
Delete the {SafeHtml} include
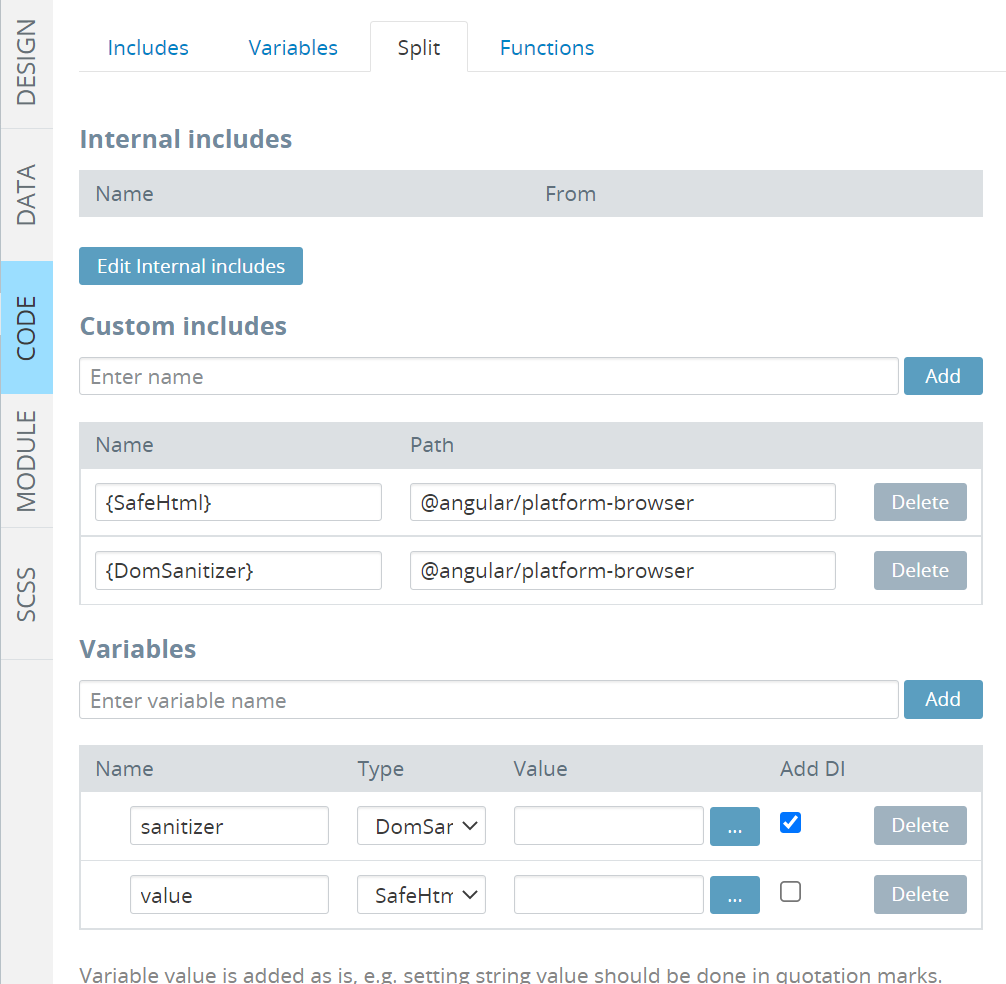[x=919, y=502]
